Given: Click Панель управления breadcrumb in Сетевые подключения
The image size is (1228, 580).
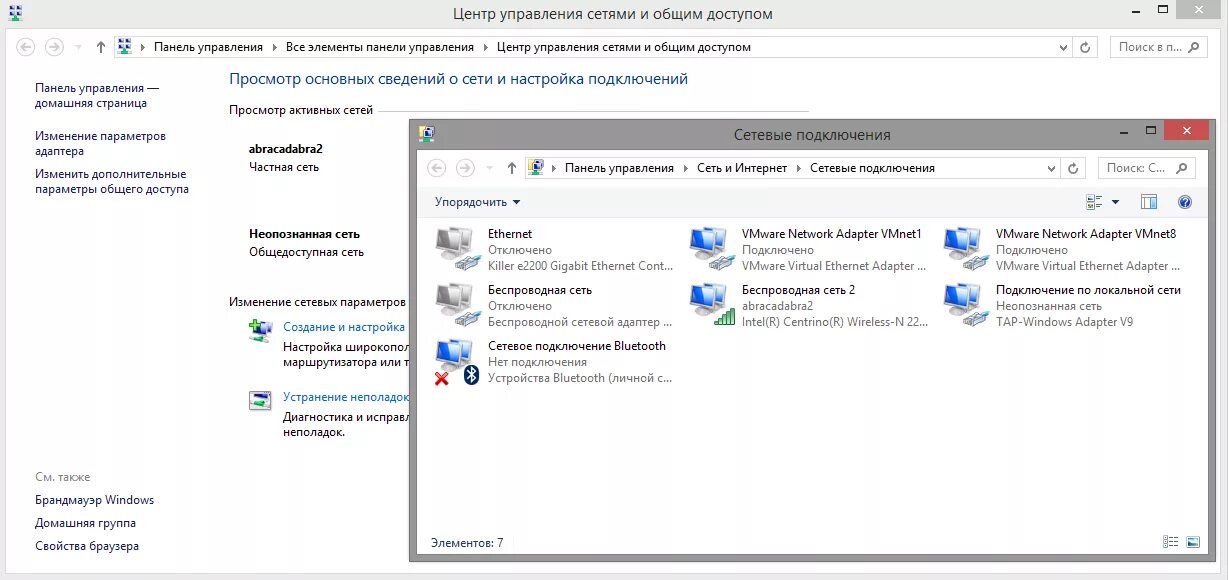Looking at the screenshot, I should click(x=619, y=168).
